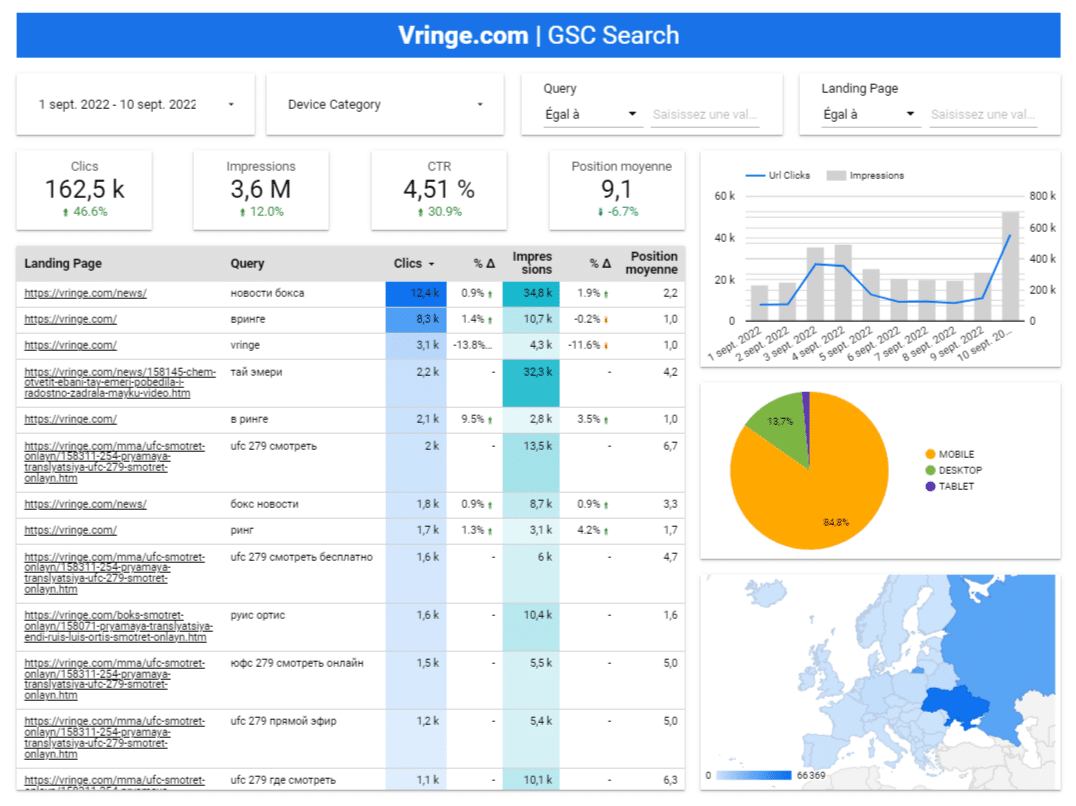Open vringe.com link in ринг row
The image size is (1076, 806).
coord(71,530)
